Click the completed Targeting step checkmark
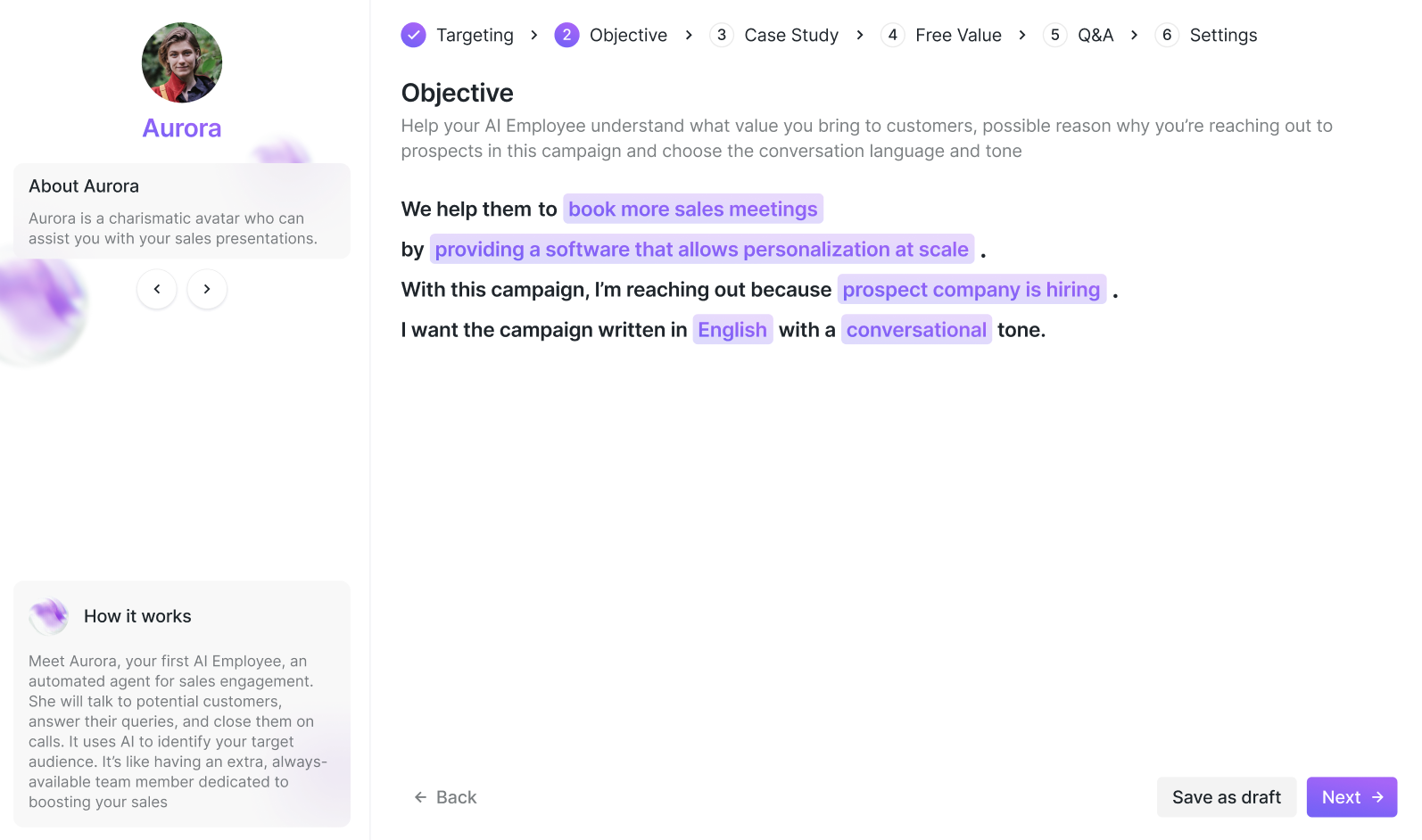 pos(413,35)
